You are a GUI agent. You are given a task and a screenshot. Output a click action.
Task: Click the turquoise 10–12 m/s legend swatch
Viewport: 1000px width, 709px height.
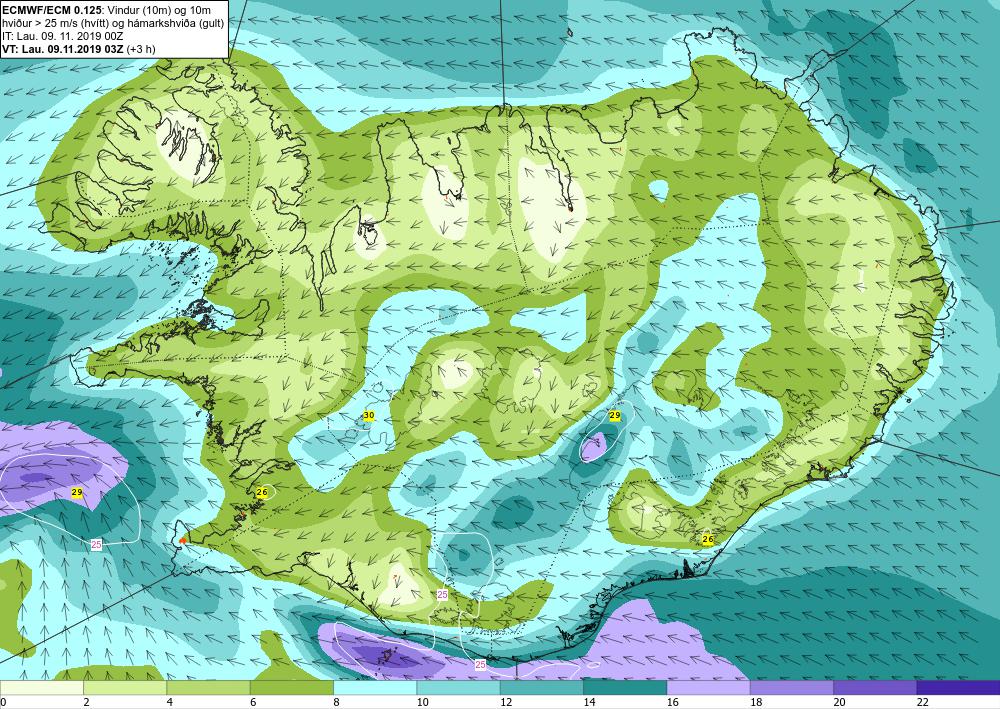pos(458,688)
